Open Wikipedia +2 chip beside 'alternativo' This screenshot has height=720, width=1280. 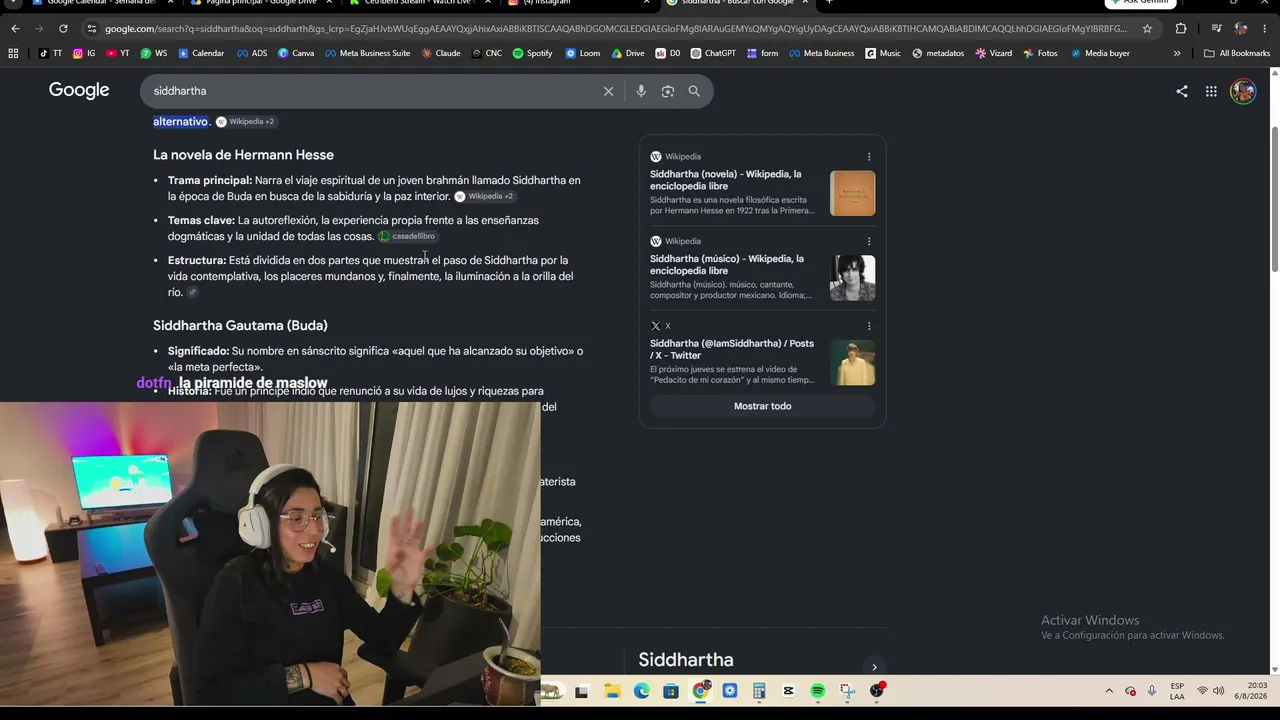tap(246, 122)
